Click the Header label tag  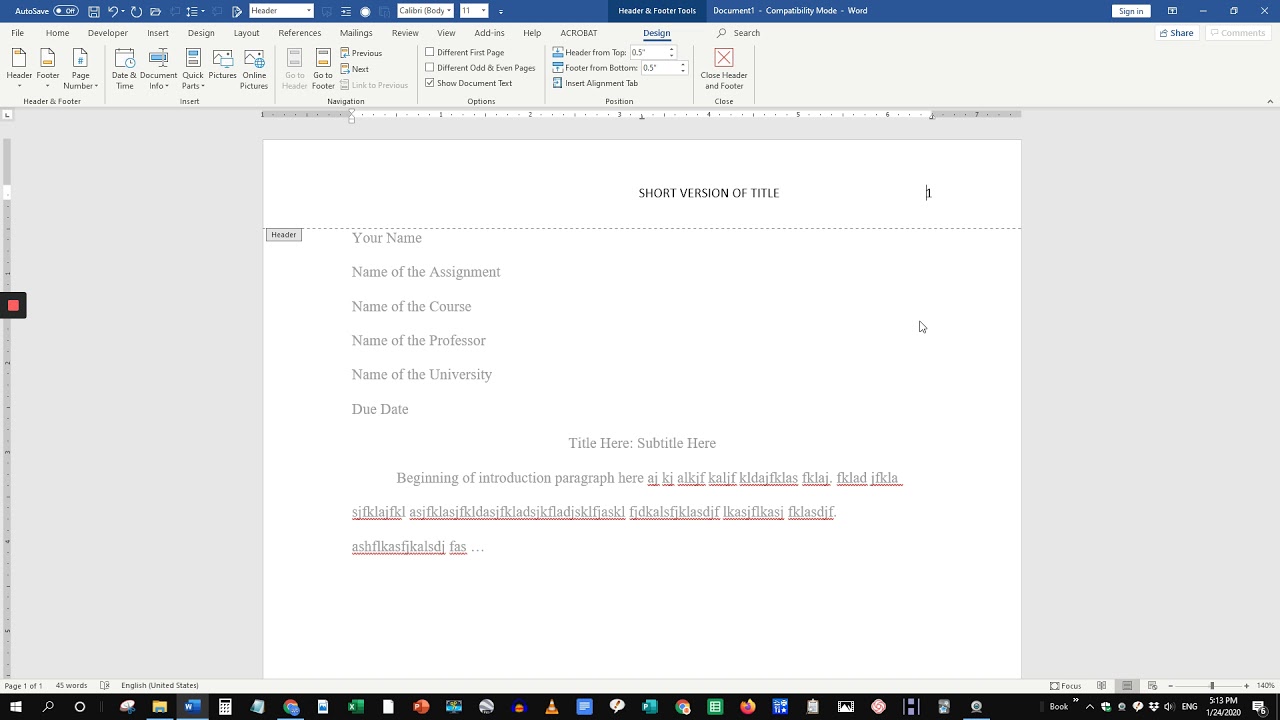pos(284,235)
